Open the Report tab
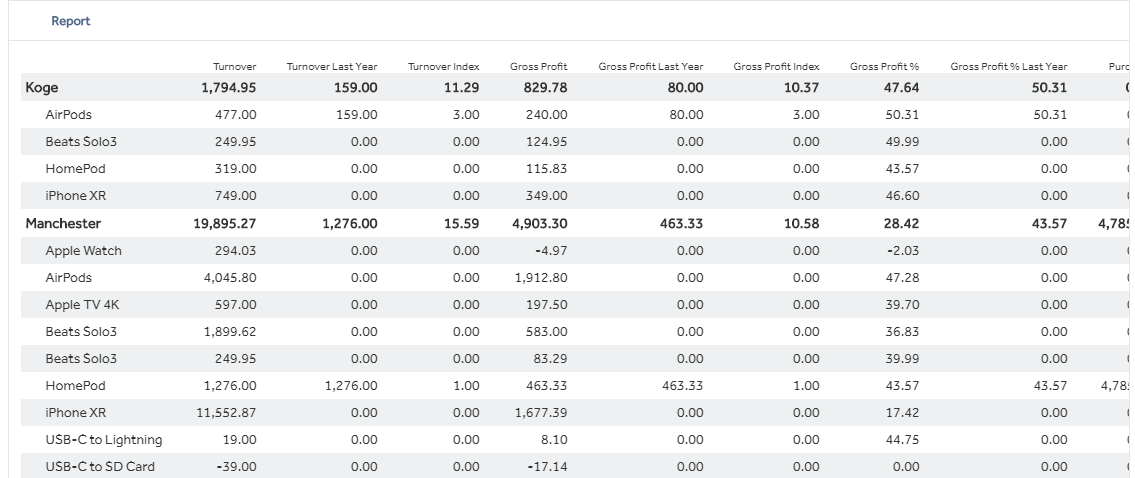 [x=70, y=21]
